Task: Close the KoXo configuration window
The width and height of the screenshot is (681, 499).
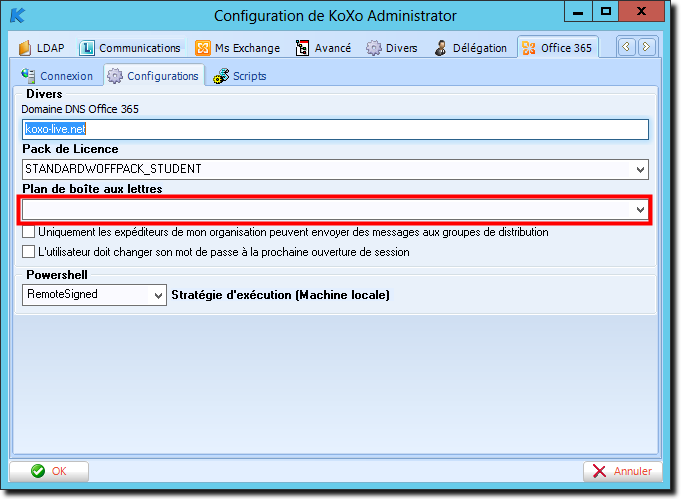Action: point(641,12)
